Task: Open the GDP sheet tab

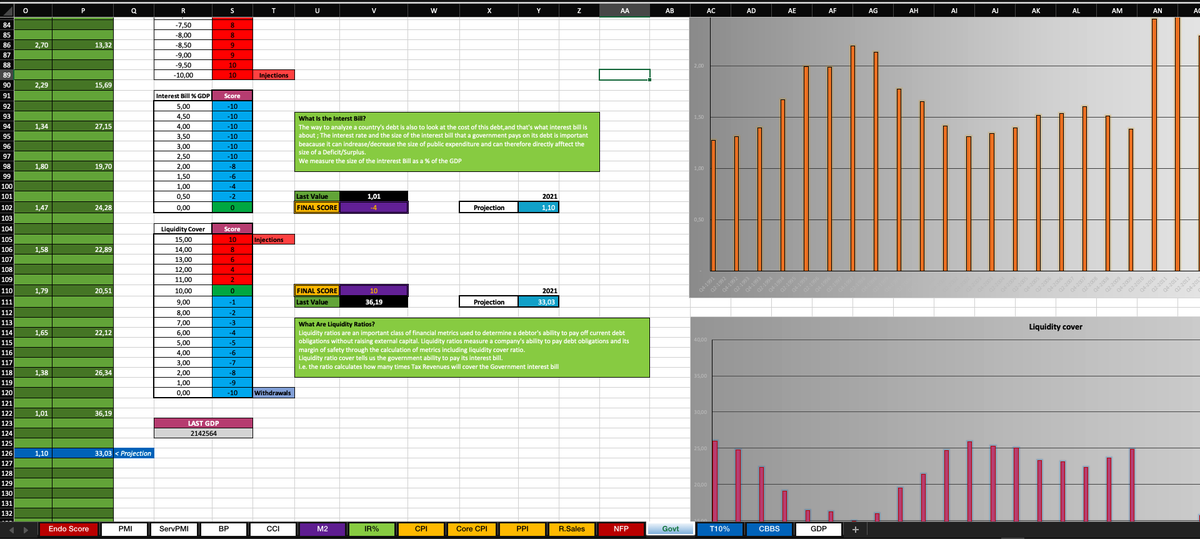Action: (818, 528)
